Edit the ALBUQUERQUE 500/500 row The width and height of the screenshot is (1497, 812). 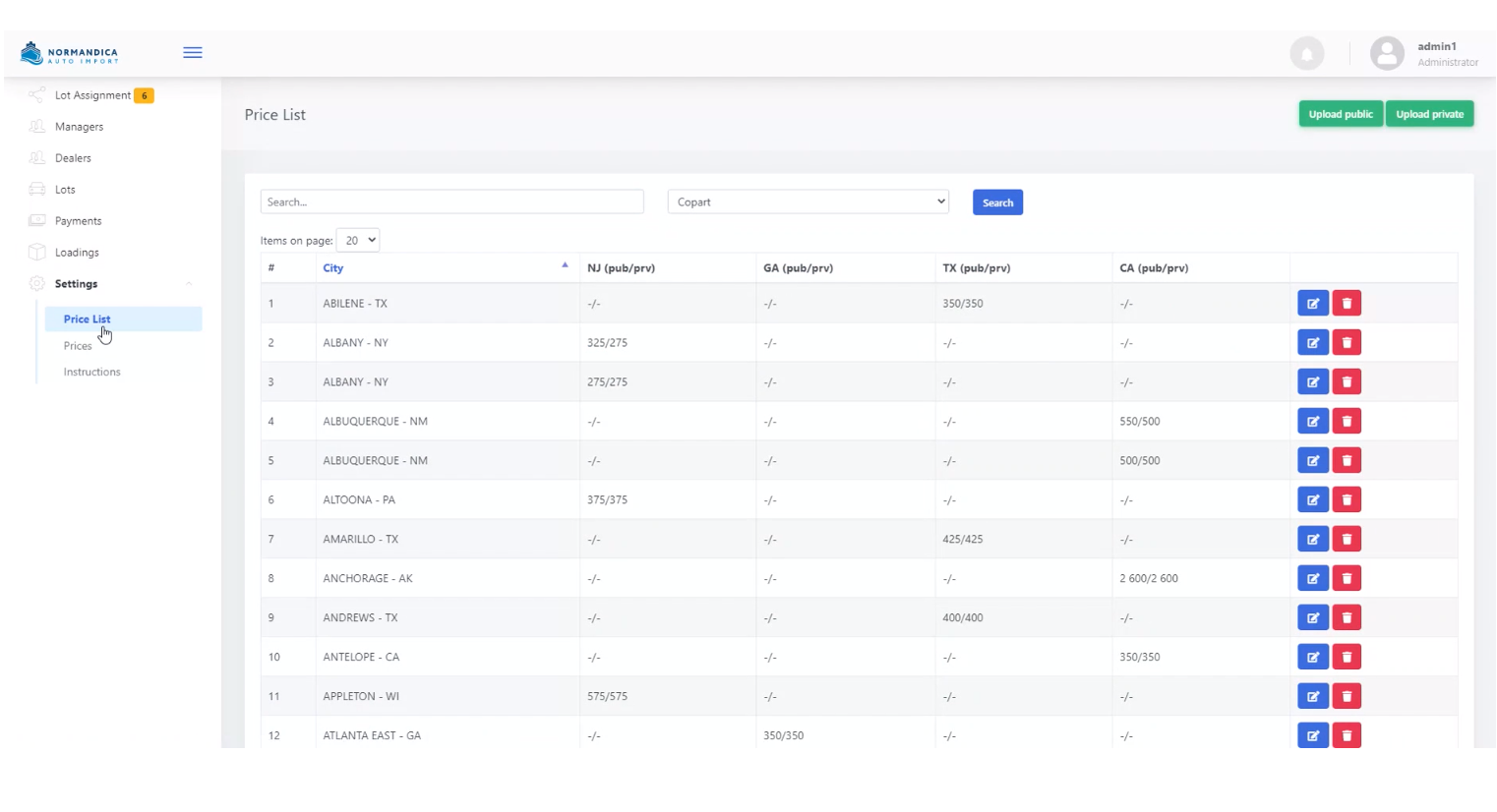1313,461
